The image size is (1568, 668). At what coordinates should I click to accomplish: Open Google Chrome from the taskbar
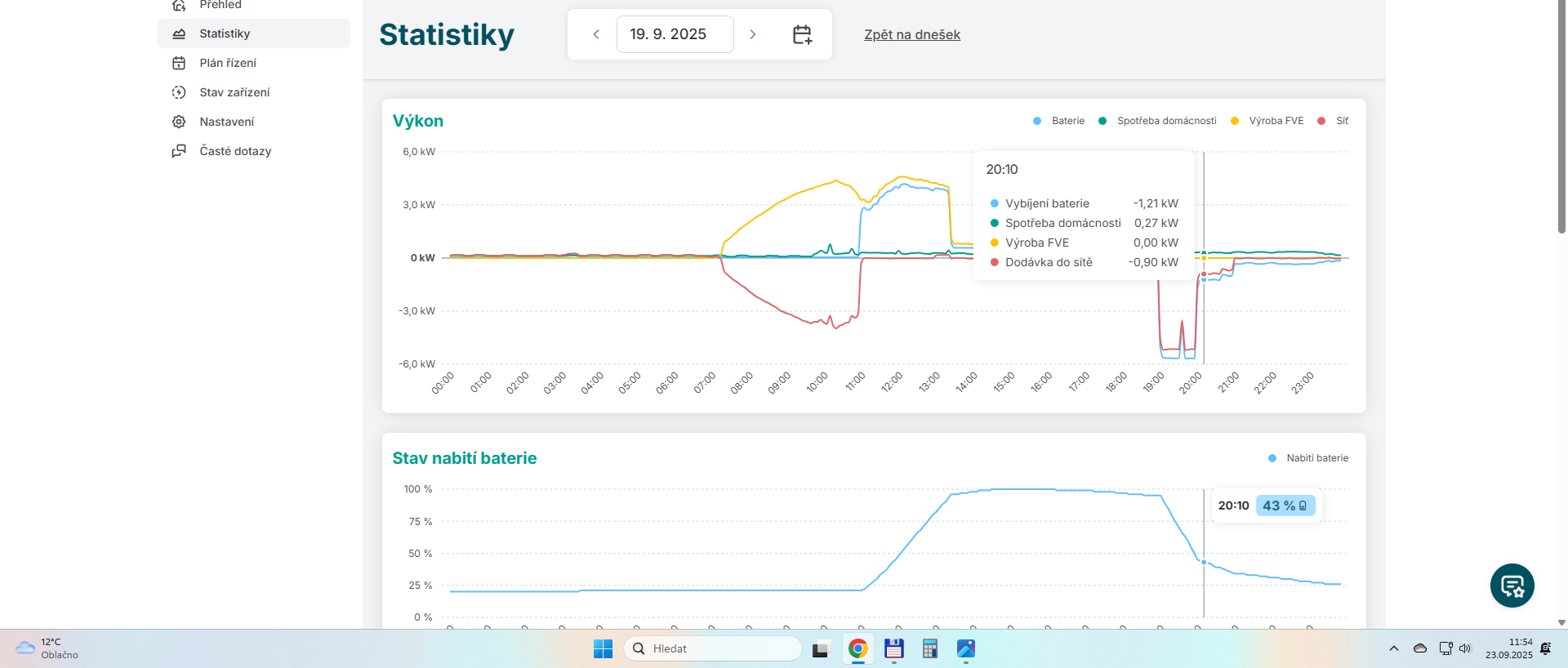point(857,648)
